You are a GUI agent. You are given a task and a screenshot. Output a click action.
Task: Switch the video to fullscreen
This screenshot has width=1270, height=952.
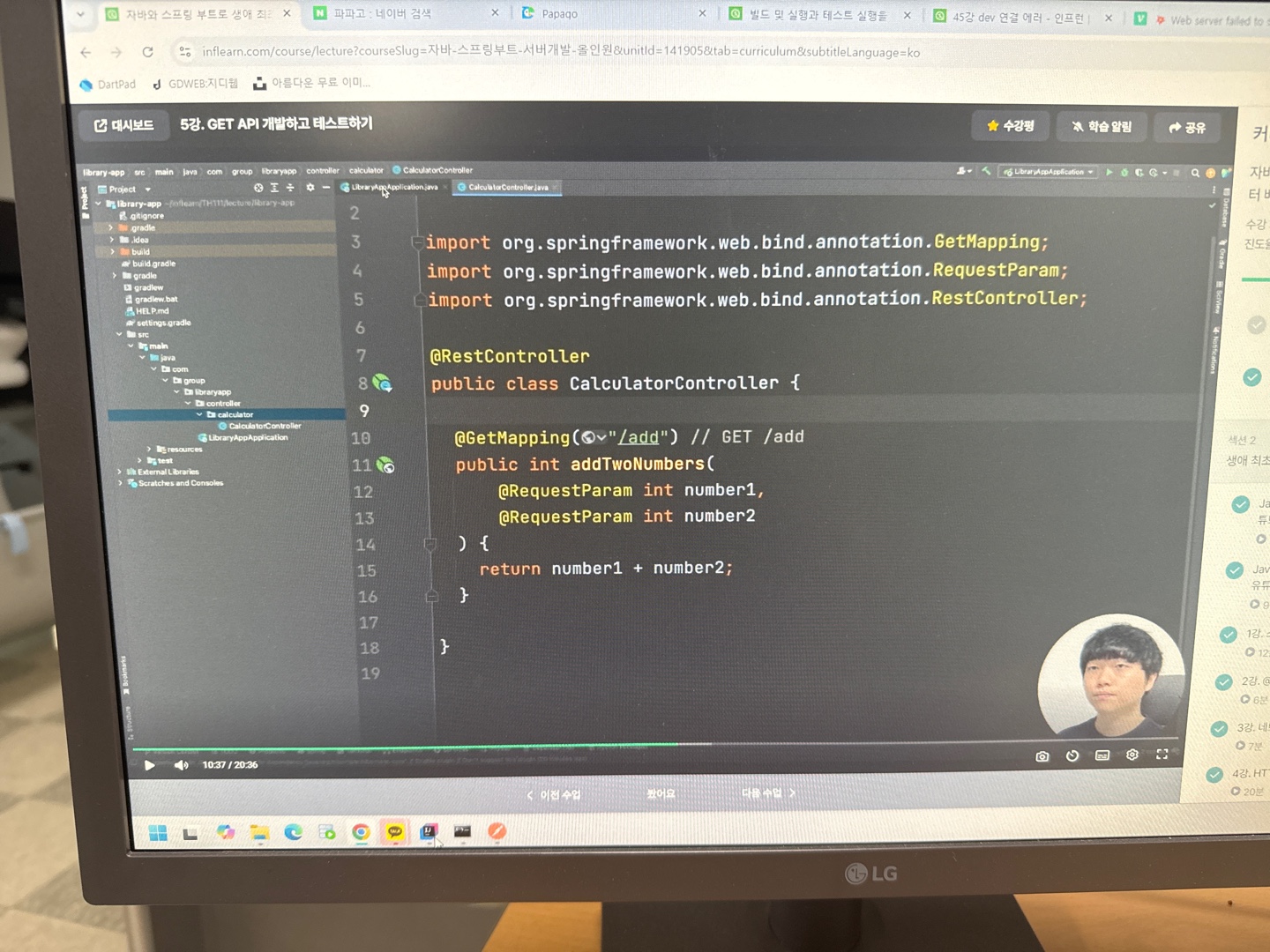coord(1162,754)
